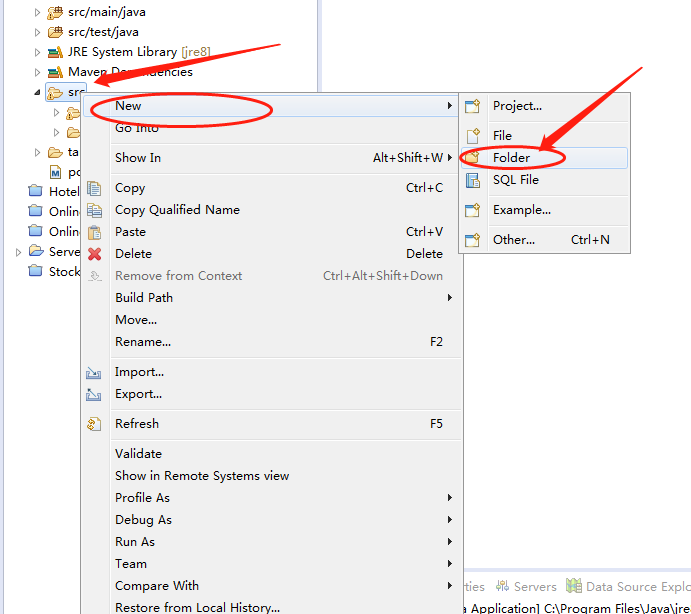Click the JRE System Library icon
691x614 pixels.
pos(54,52)
